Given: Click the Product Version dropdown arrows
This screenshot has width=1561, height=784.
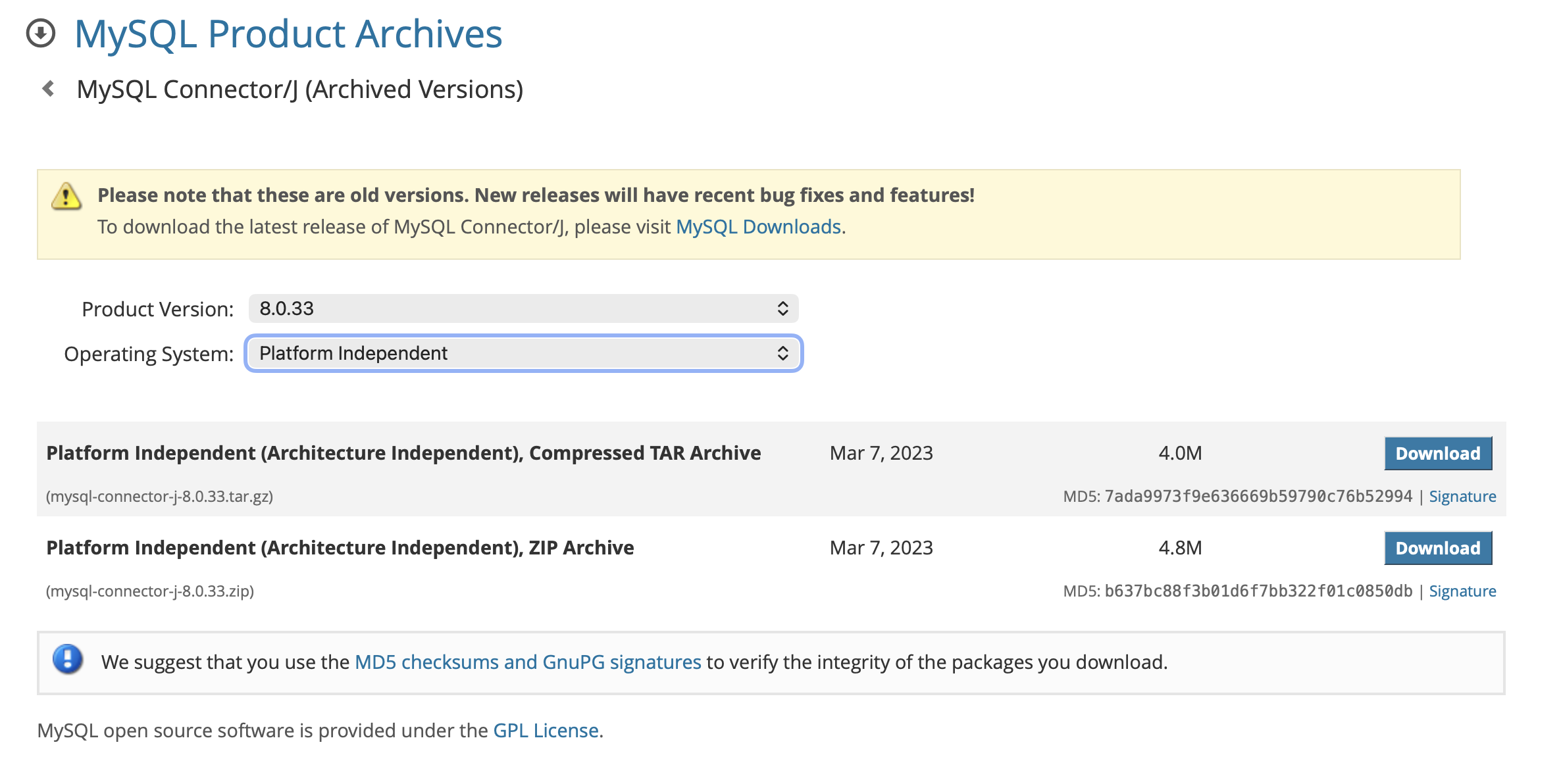Looking at the screenshot, I should (782, 308).
